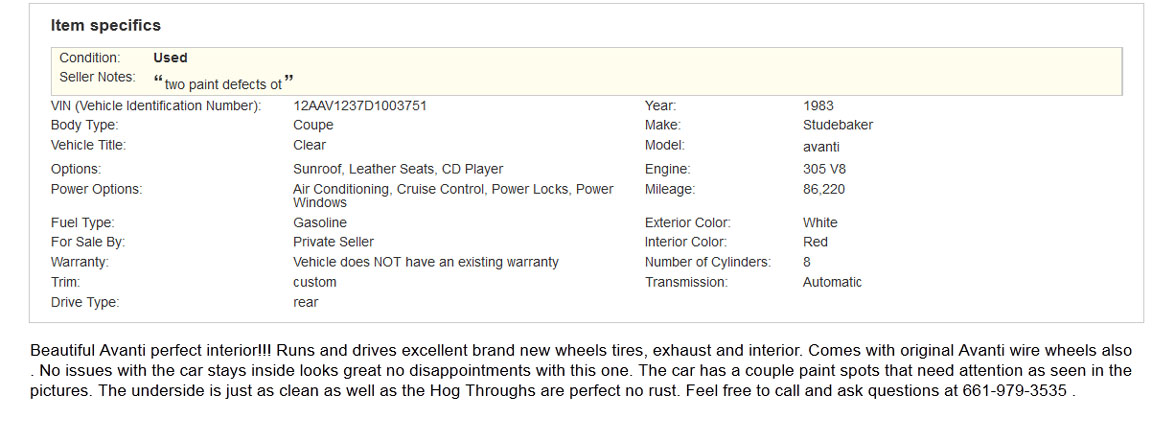Click the VIN number 12AAV1237D1003751
Viewport: 1152px width, 442px height.
point(359,106)
